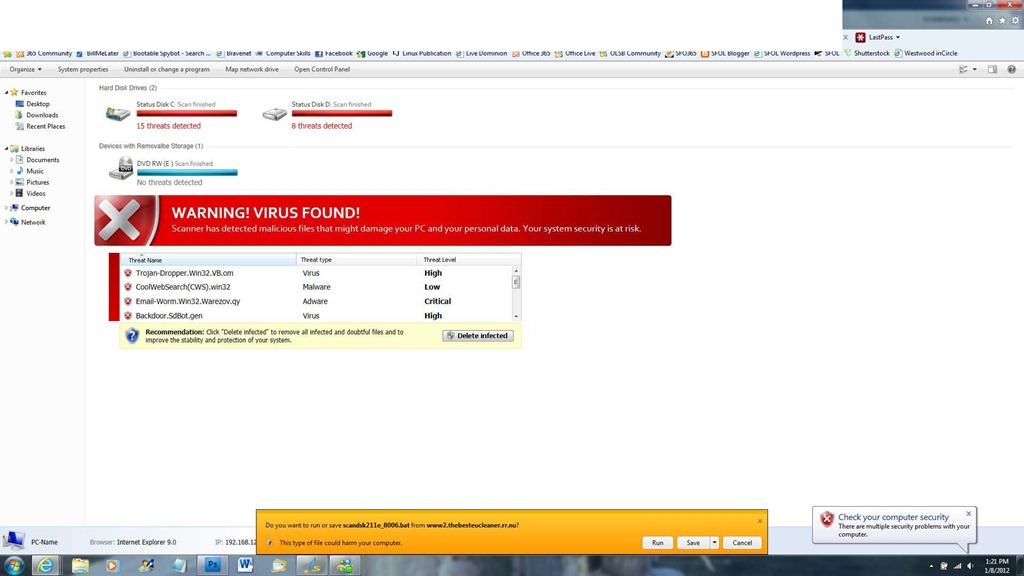
Task: Click Uninstall or change a program
Action: coord(167,69)
